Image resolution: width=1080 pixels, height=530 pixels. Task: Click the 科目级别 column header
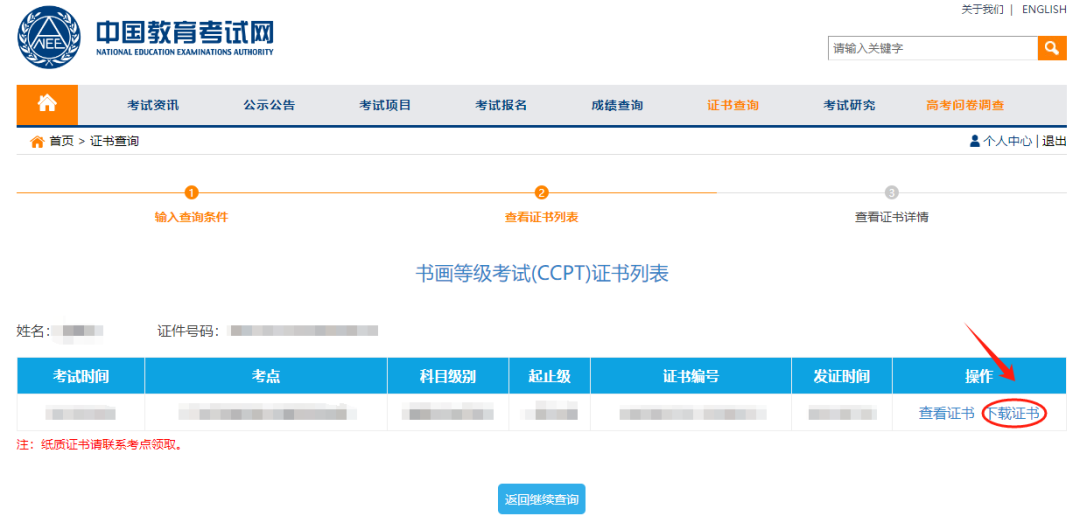coord(448,376)
